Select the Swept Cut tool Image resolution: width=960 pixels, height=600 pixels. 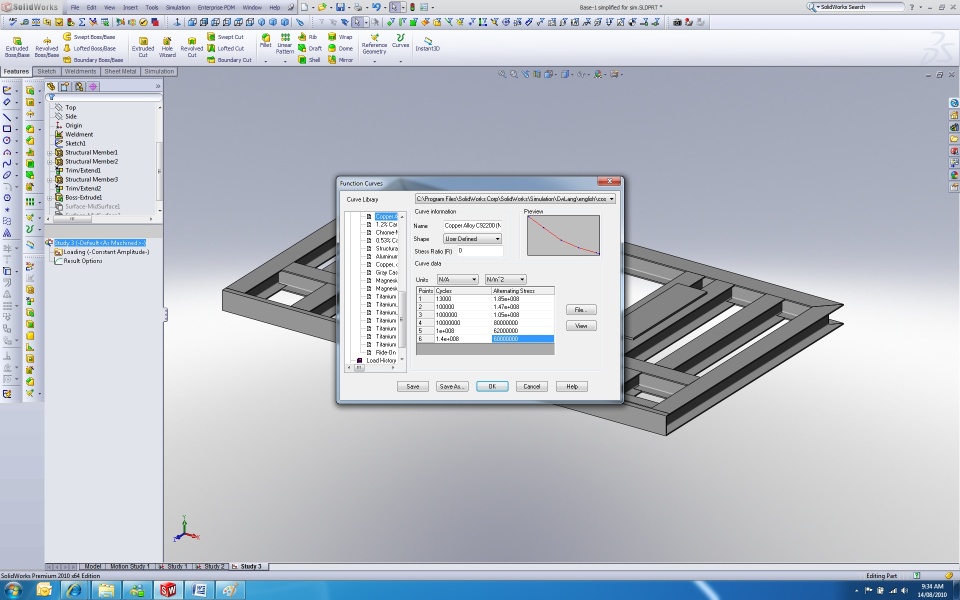[x=225, y=37]
